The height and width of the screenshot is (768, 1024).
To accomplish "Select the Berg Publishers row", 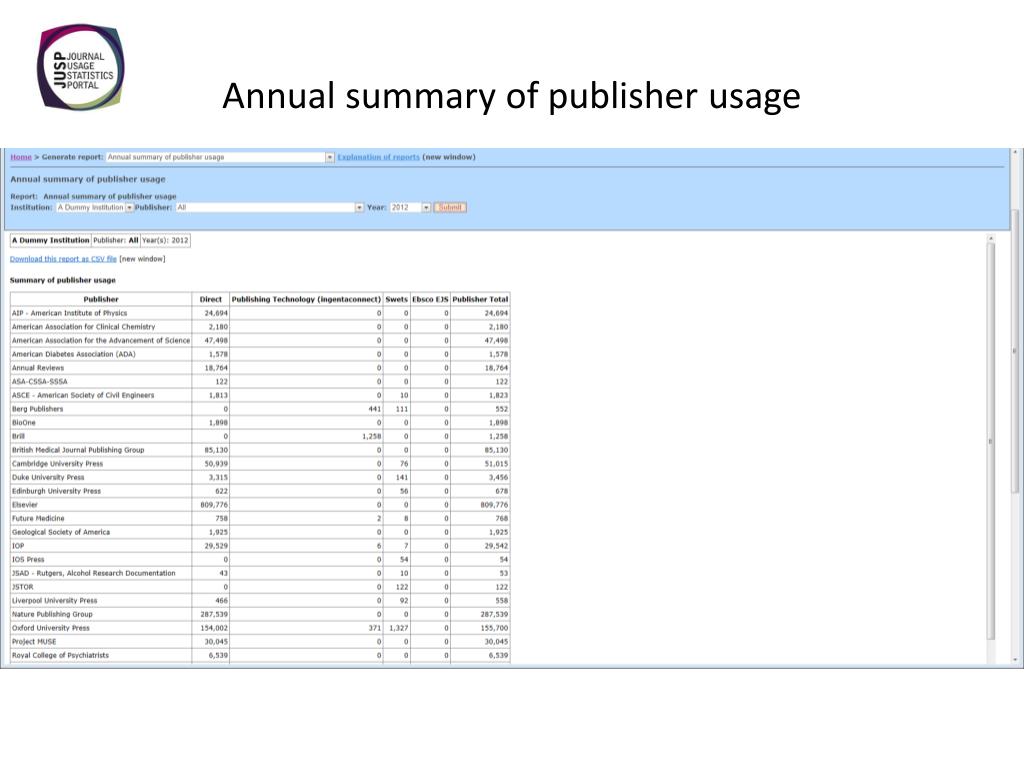I will (x=260, y=409).
